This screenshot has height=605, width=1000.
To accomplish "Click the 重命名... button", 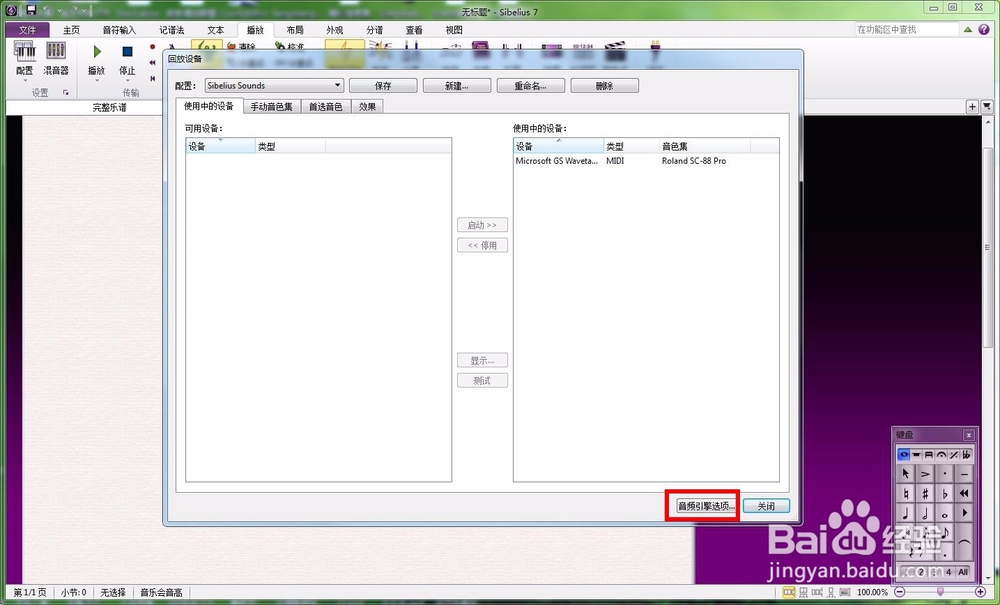I will 531,85.
